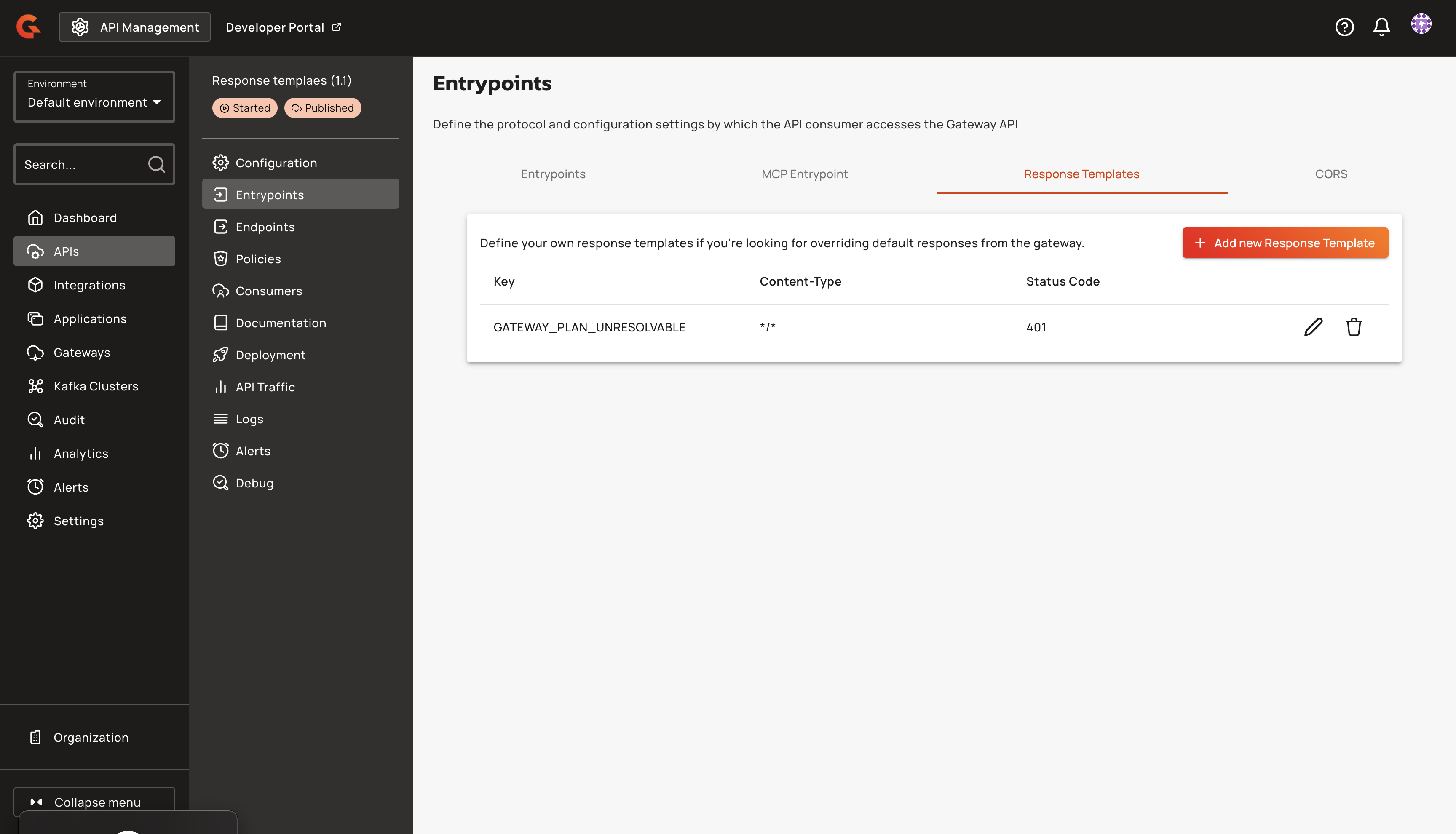This screenshot has height=834, width=1456.
Task: Switch to the CORS tab
Action: coord(1330,174)
